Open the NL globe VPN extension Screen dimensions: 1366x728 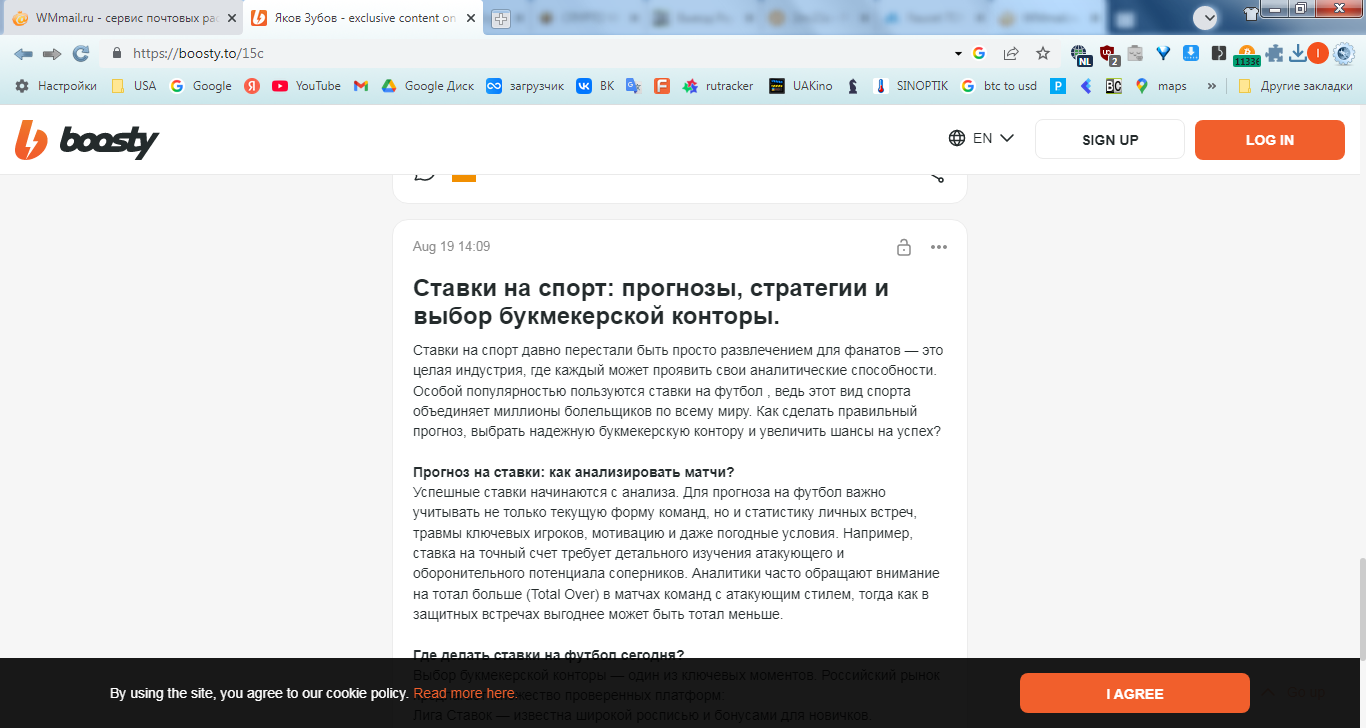point(1081,54)
